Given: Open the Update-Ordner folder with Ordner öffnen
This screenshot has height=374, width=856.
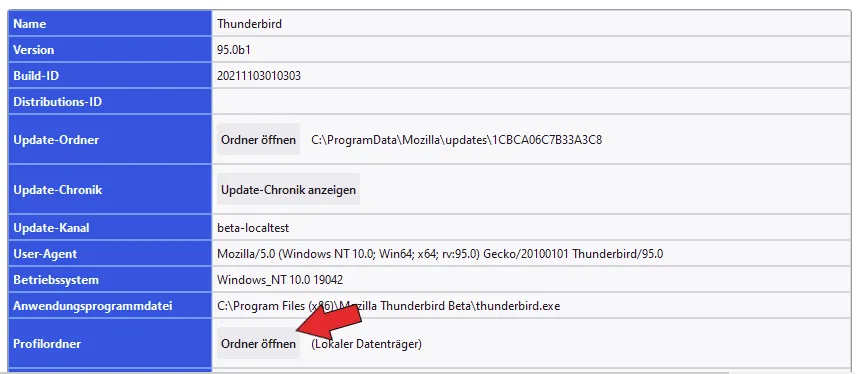Looking at the screenshot, I should click(x=258, y=140).
